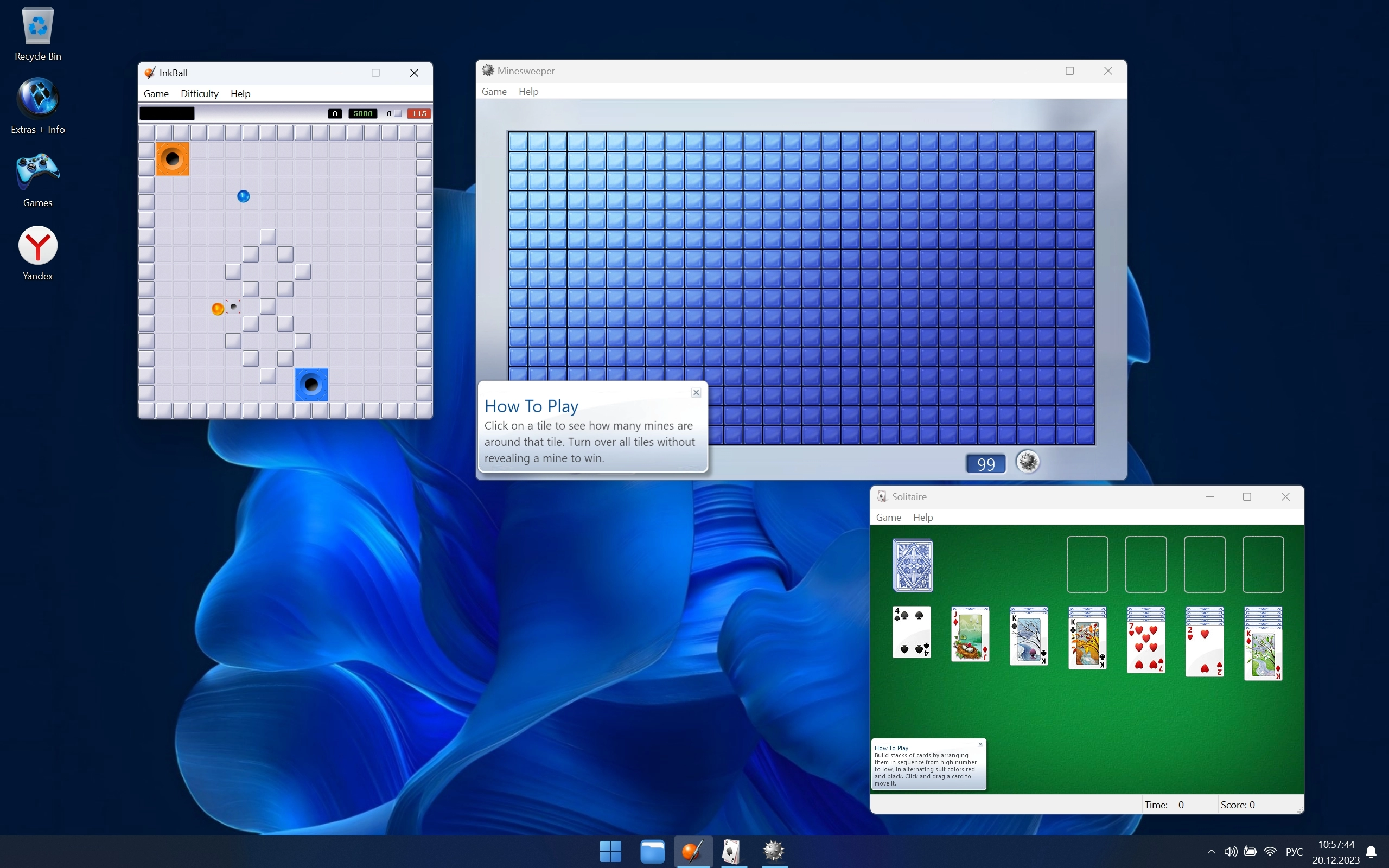Open the InkBall Game menu
This screenshot has height=868, width=1389.
tap(156, 93)
